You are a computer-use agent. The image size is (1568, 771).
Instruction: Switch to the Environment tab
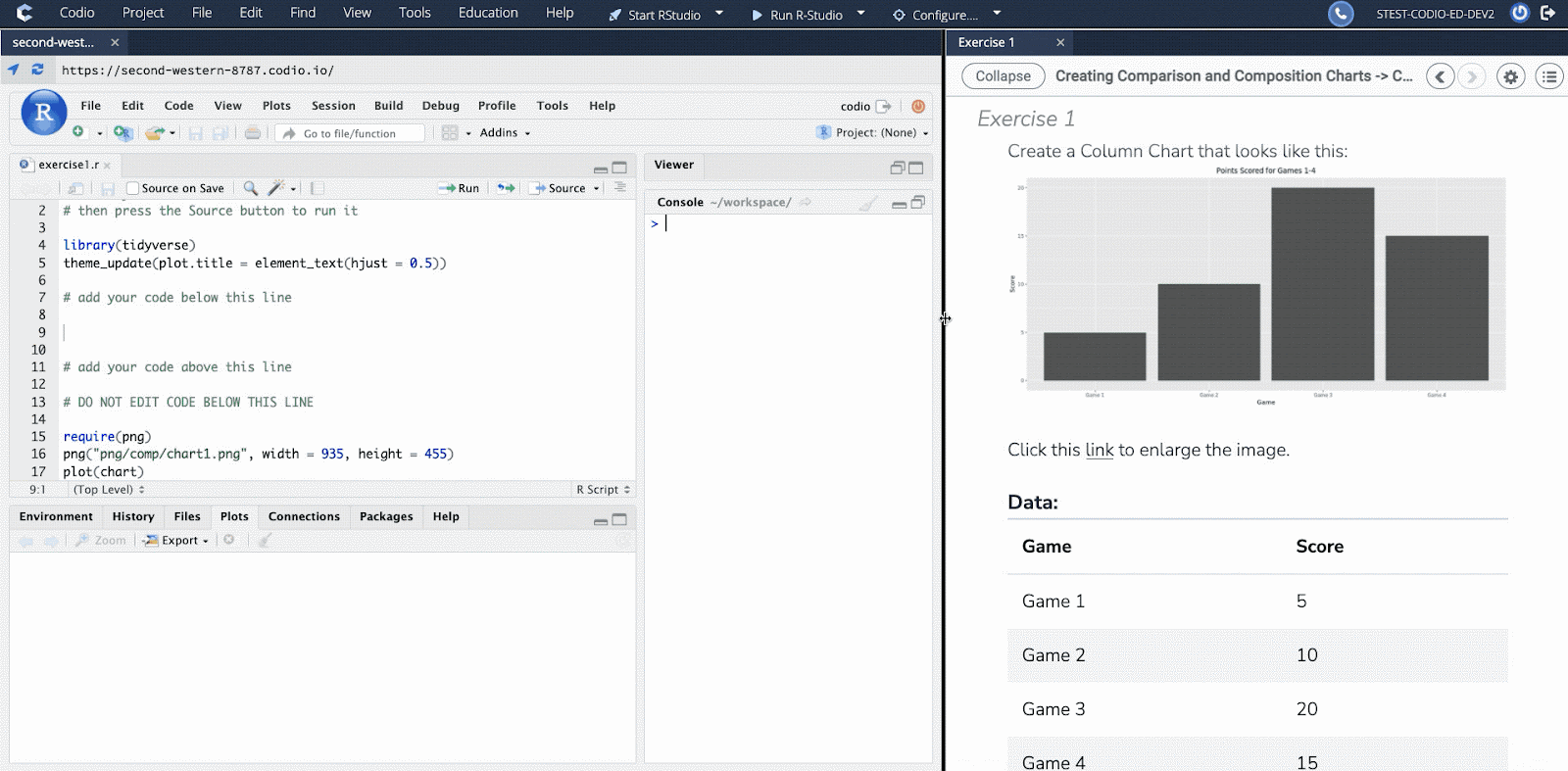tap(56, 516)
